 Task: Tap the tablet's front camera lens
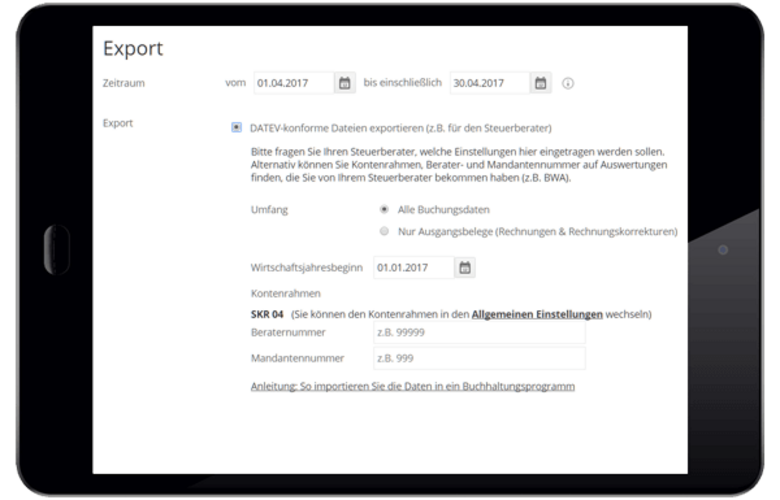click(723, 249)
